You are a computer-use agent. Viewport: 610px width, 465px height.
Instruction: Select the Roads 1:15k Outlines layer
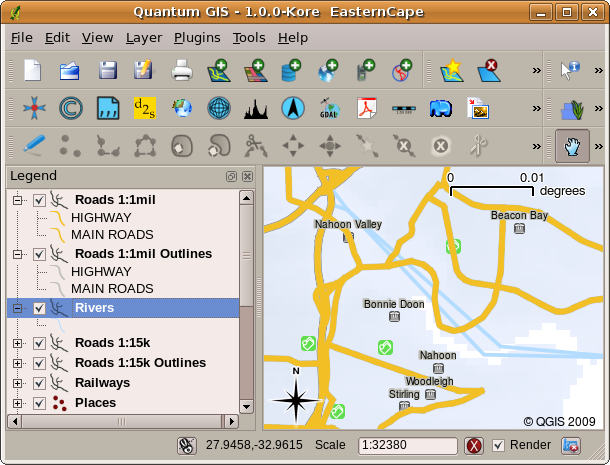point(140,363)
